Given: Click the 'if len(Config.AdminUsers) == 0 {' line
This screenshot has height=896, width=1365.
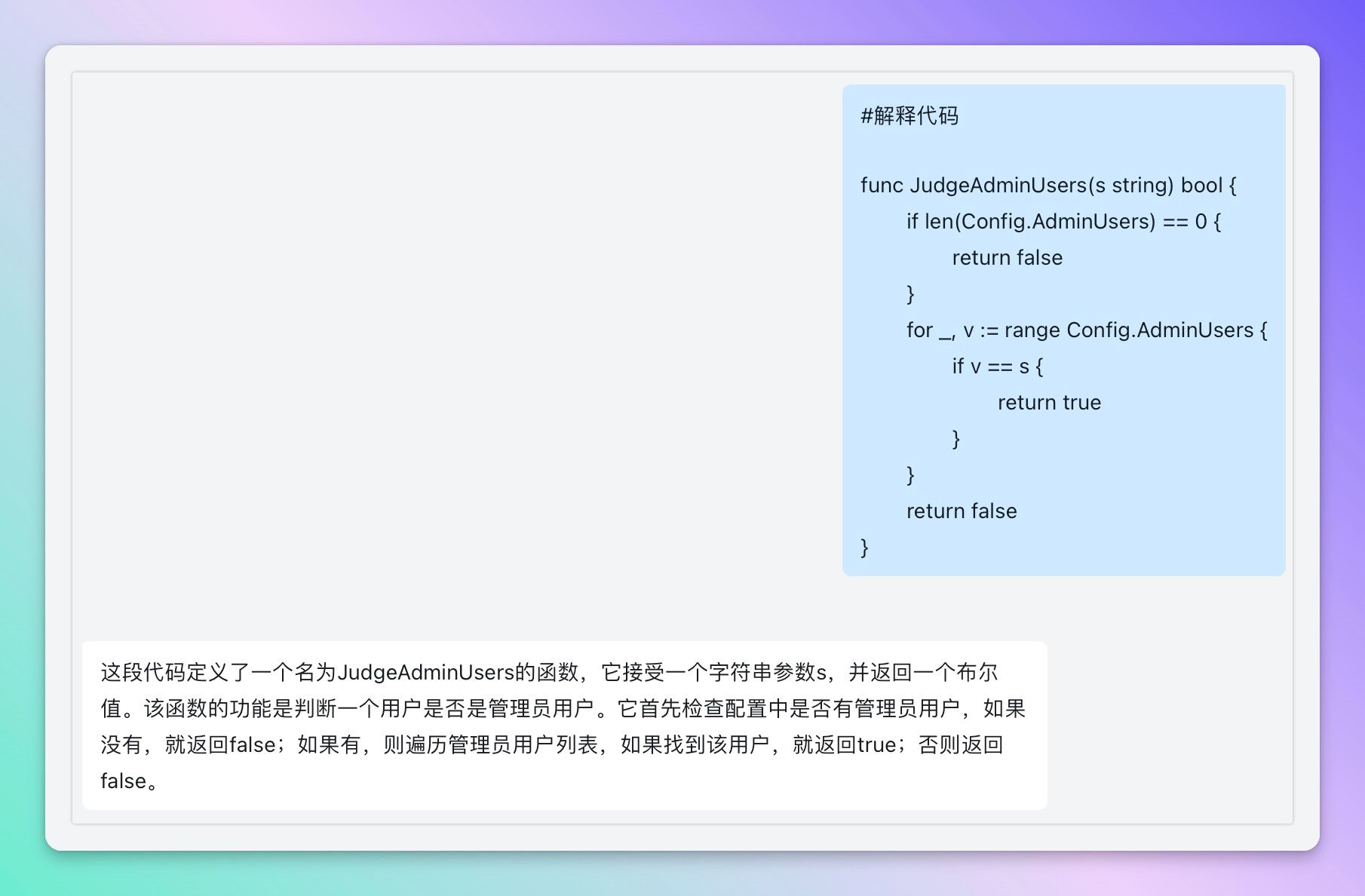Looking at the screenshot, I should tap(1063, 222).
